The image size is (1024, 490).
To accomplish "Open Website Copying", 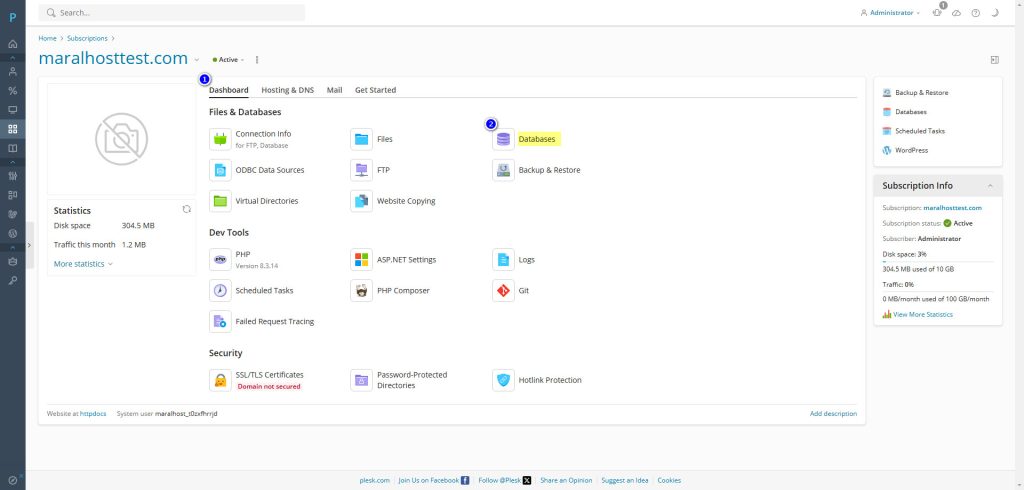I will [406, 201].
